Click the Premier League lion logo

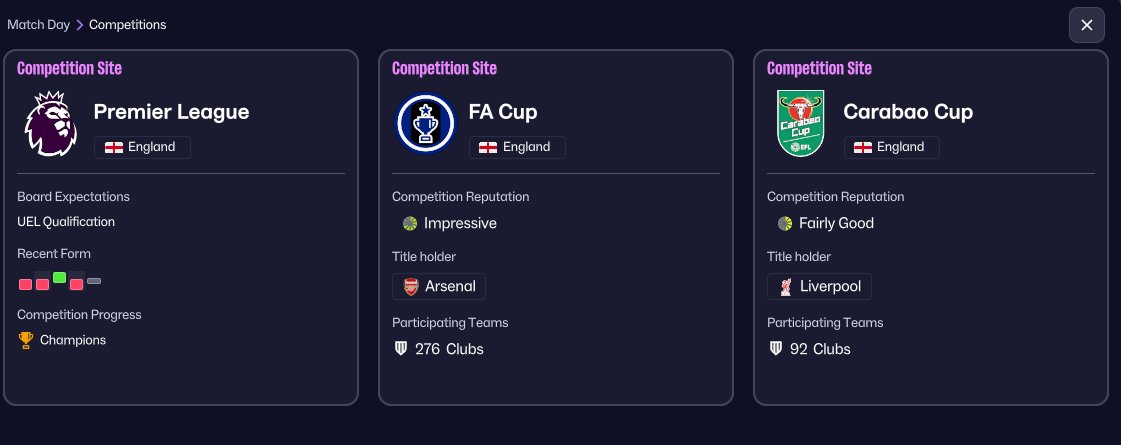[50, 124]
